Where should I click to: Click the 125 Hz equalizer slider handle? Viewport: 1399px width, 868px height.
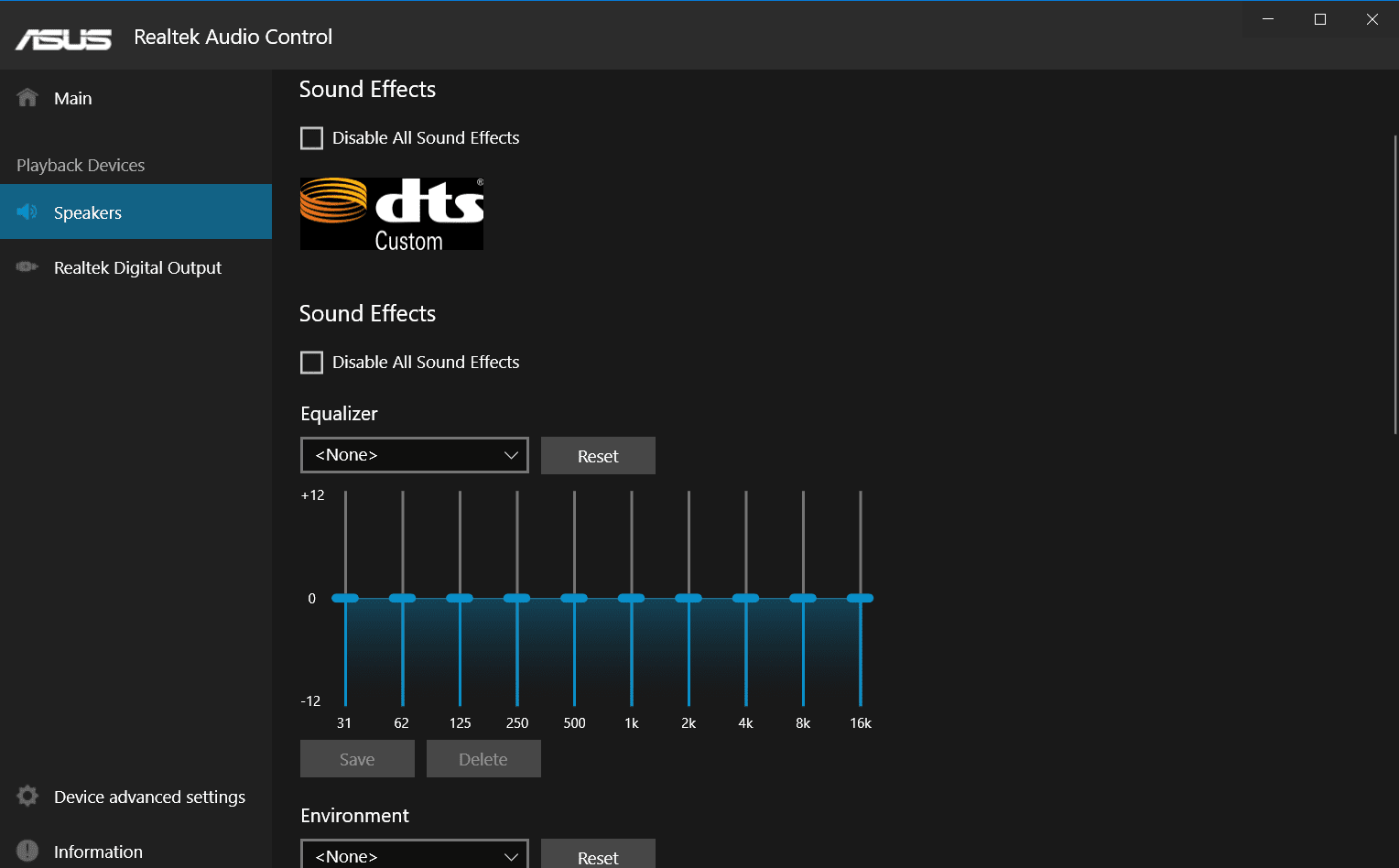460,598
